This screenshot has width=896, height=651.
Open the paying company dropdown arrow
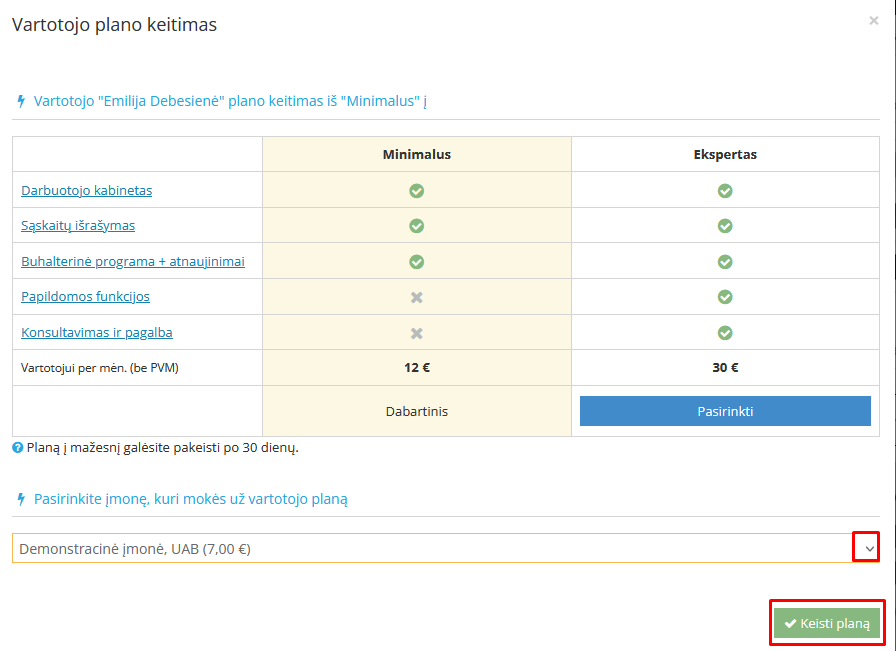866,548
